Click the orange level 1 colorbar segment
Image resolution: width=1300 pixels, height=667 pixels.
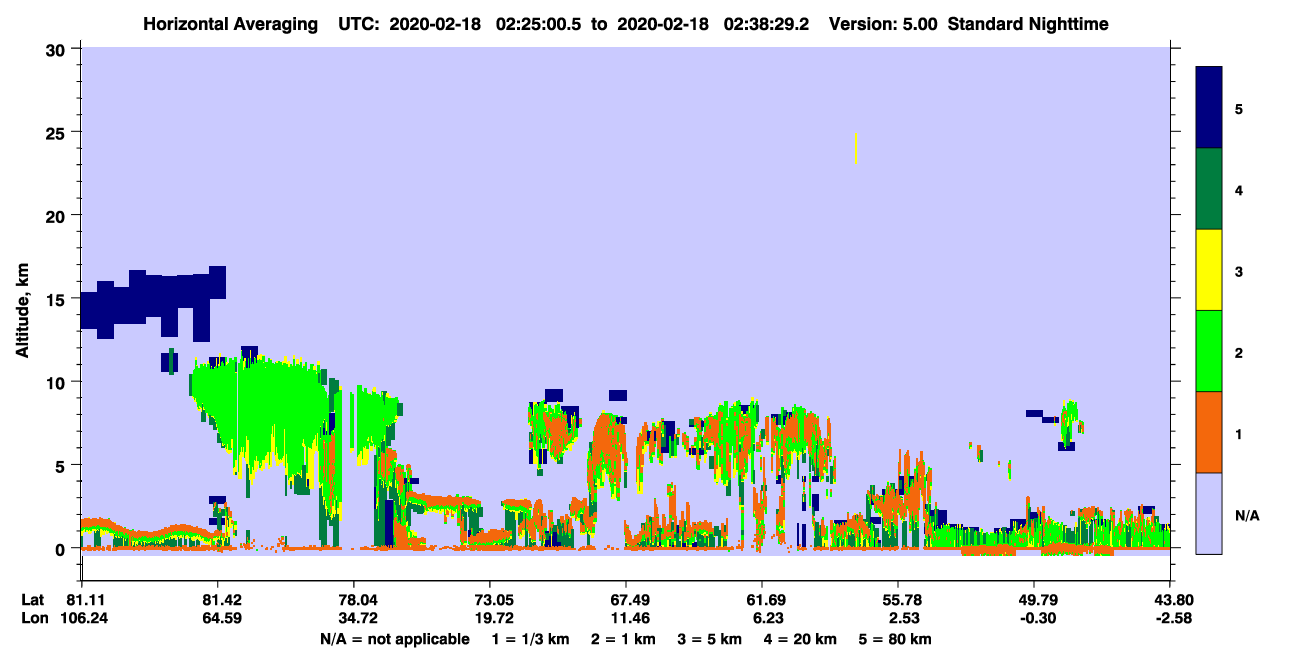point(1209,432)
